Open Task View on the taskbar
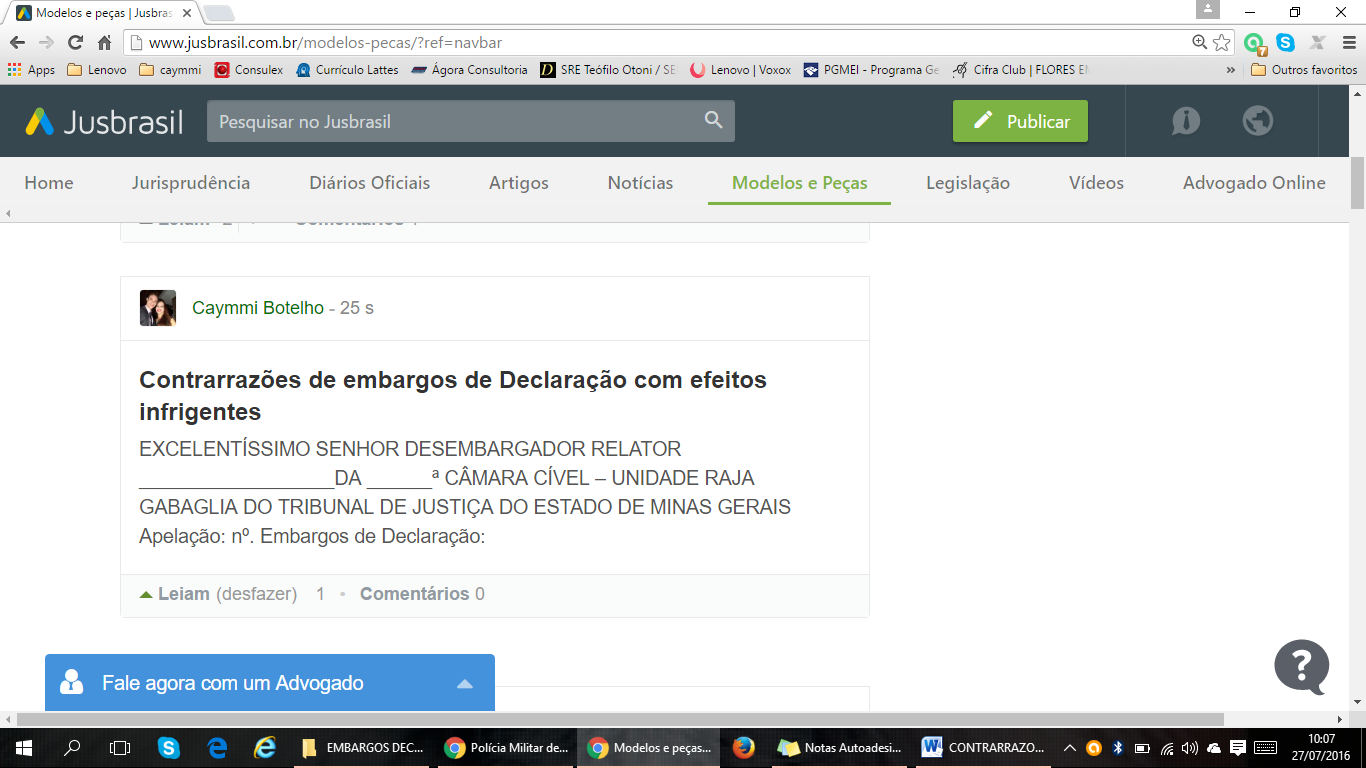This screenshot has height=768, width=1366. [x=120, y=747]
